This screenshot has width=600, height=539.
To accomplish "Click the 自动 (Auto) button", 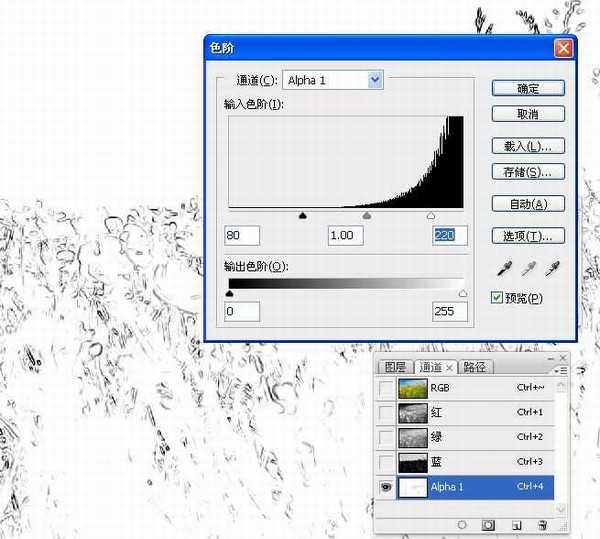I will point(528,204).
